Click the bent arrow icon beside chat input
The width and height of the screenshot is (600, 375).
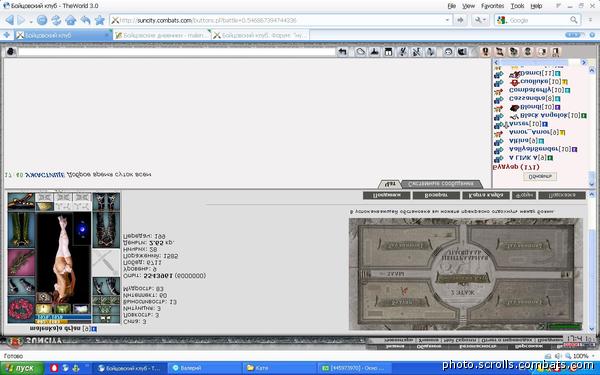(x=343, y=52)
